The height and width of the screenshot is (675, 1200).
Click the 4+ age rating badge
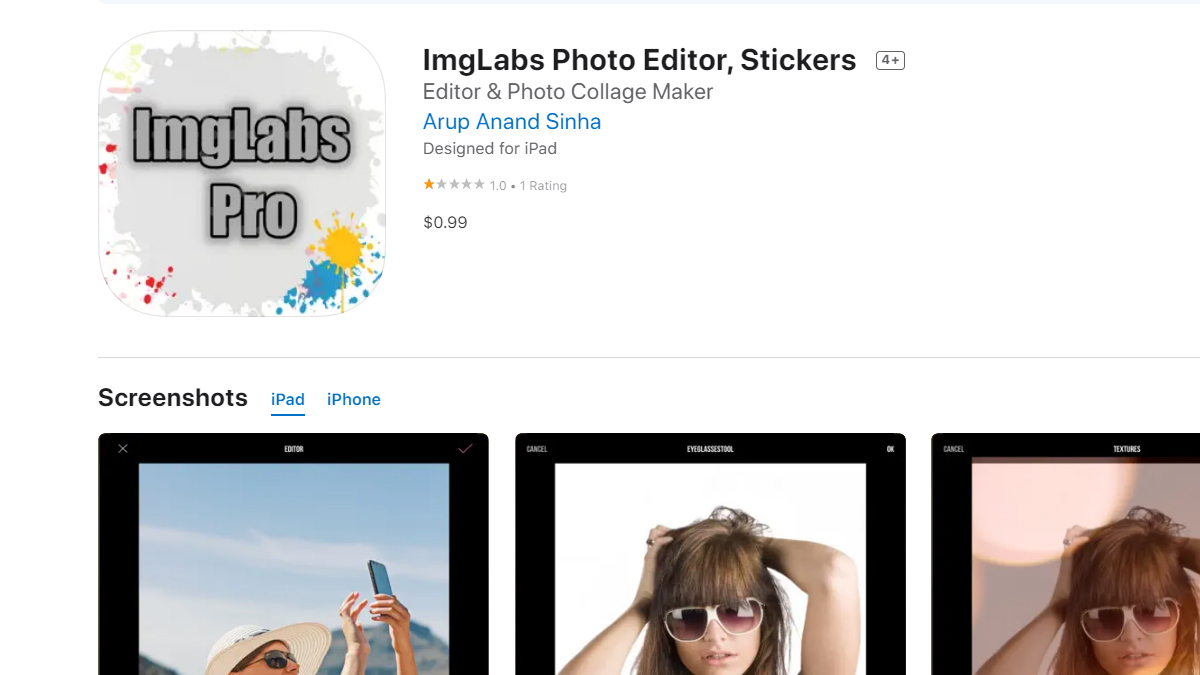click(890, 60)
